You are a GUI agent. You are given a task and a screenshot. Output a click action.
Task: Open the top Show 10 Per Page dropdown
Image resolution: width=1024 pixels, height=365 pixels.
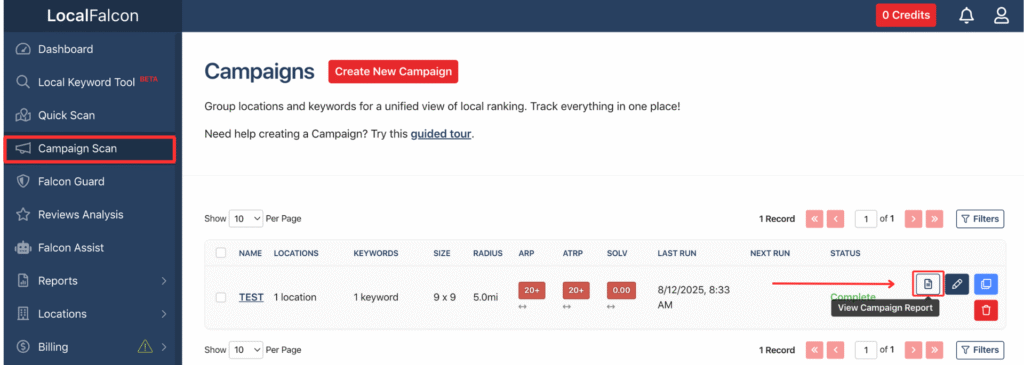coord(246,219)
